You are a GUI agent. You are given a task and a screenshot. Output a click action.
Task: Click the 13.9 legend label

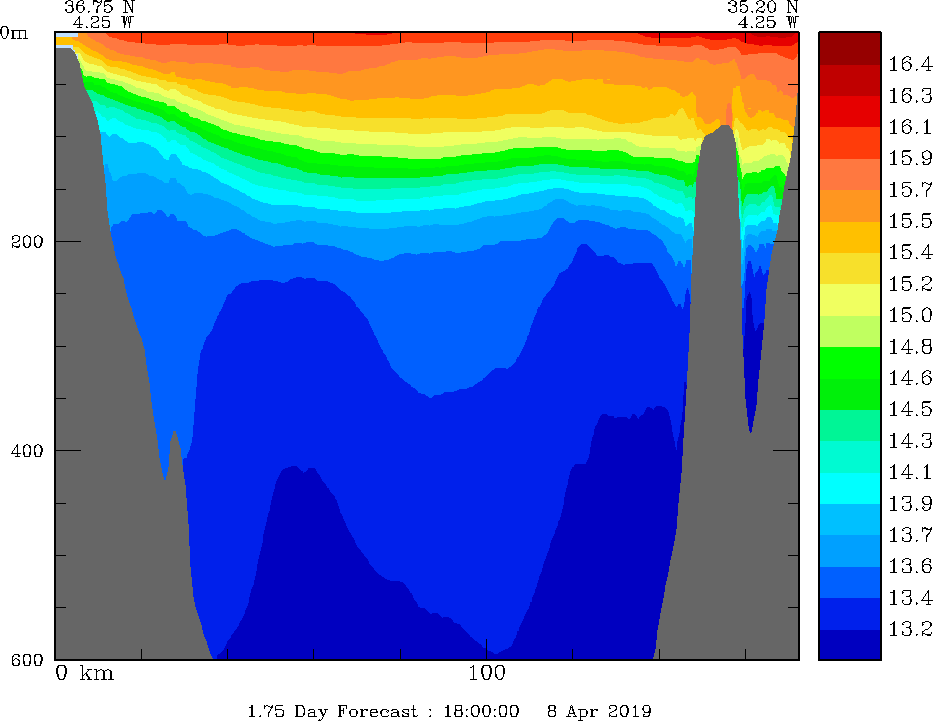tap(910, 504)
